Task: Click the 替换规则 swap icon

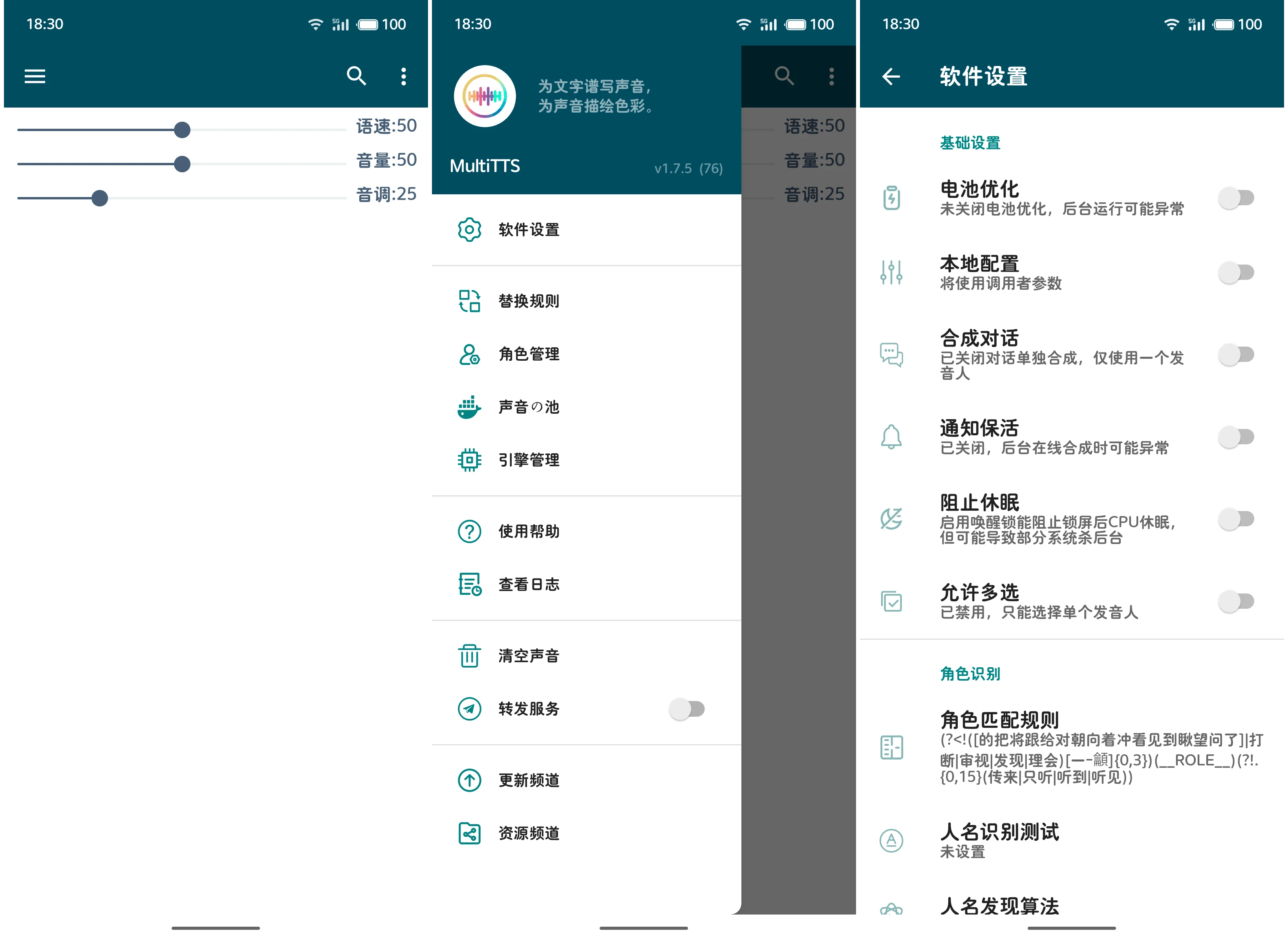Action: 470,301
